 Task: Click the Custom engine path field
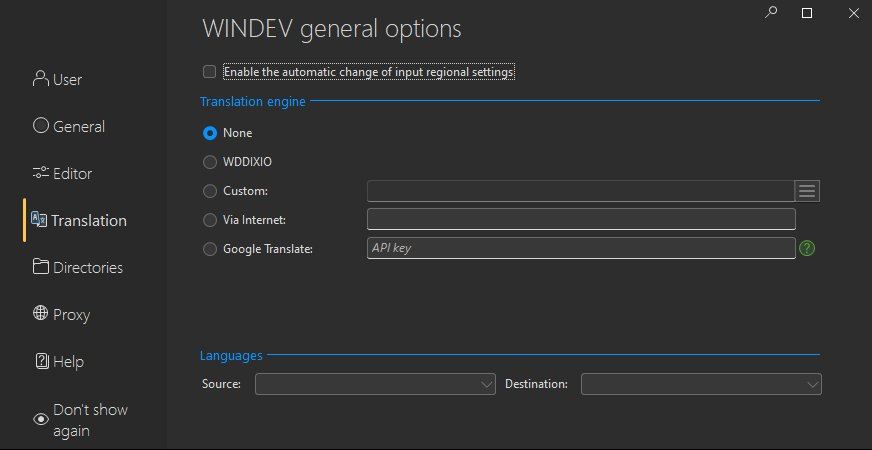(x=580, y=191)
